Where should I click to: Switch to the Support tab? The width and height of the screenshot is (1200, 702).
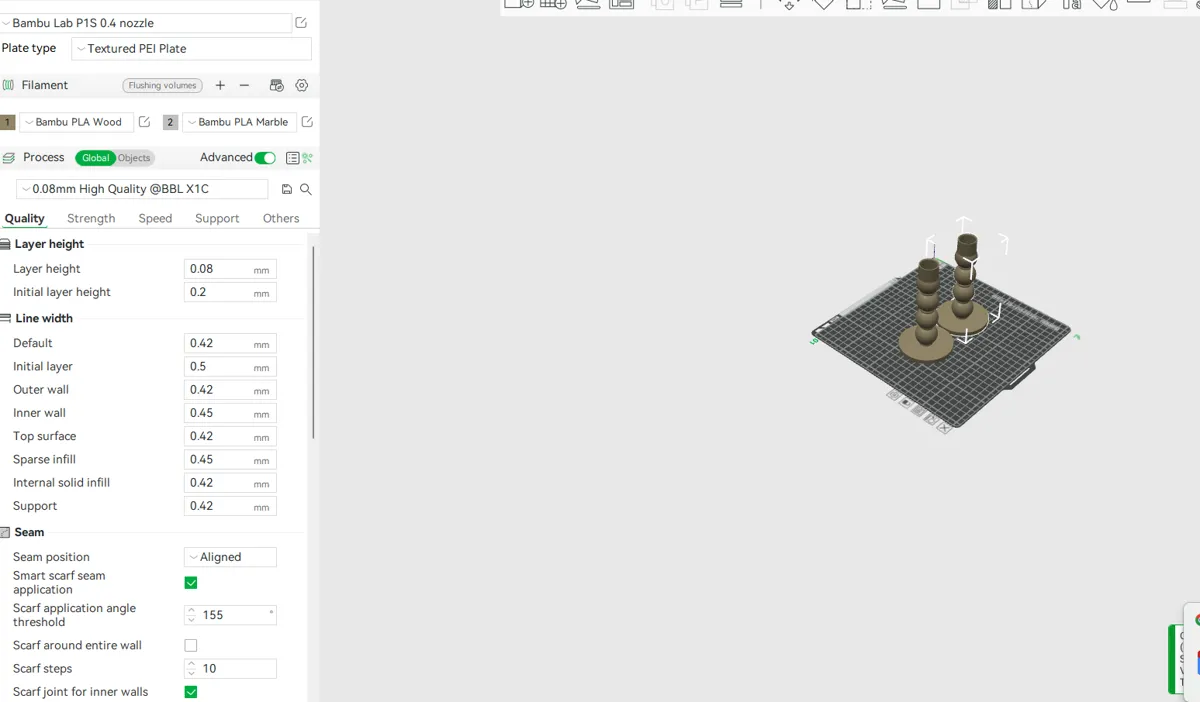217,218
